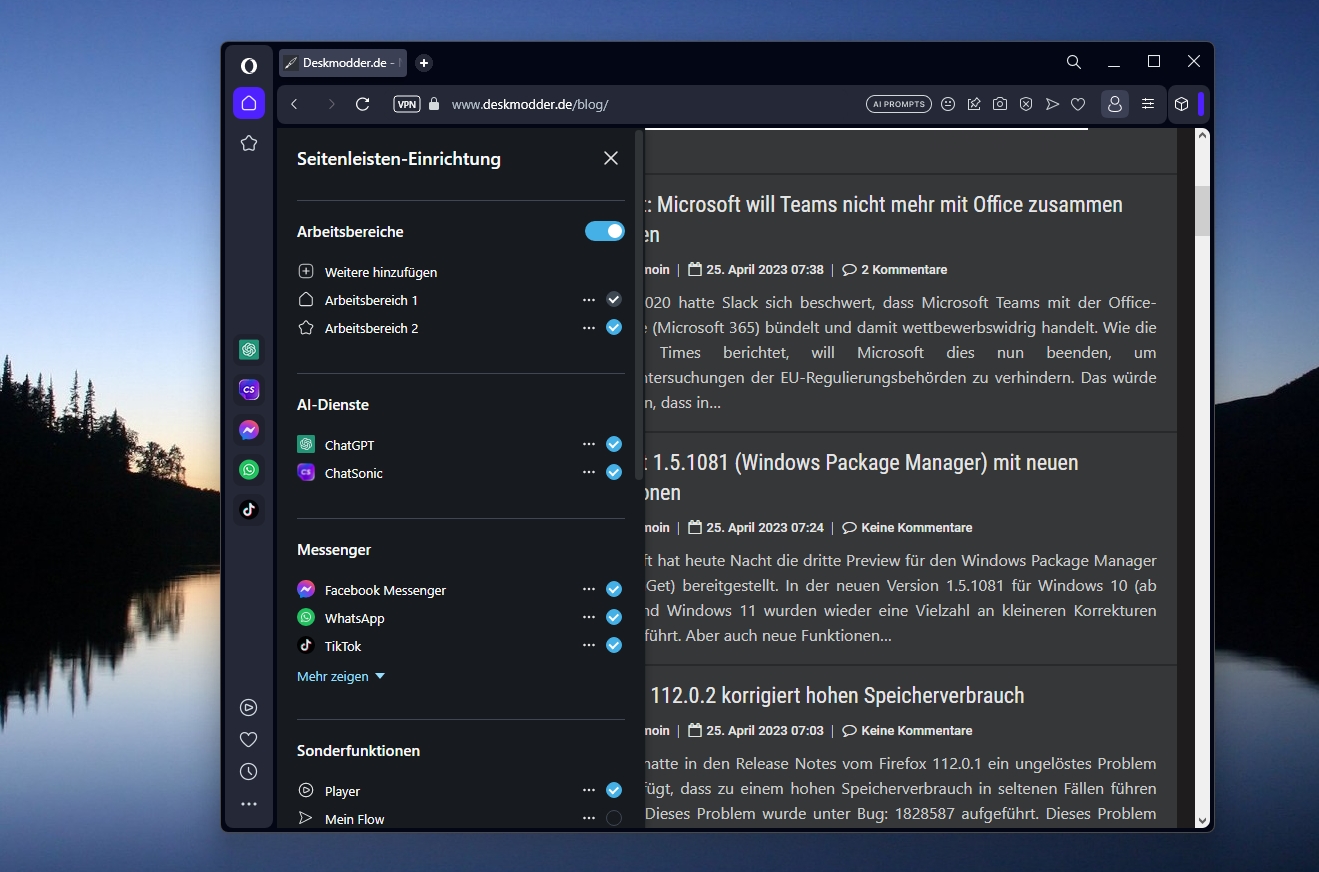Uncheck the Player checkbox
This screenshot has width=1319, height=872.
tap(614, 790)
